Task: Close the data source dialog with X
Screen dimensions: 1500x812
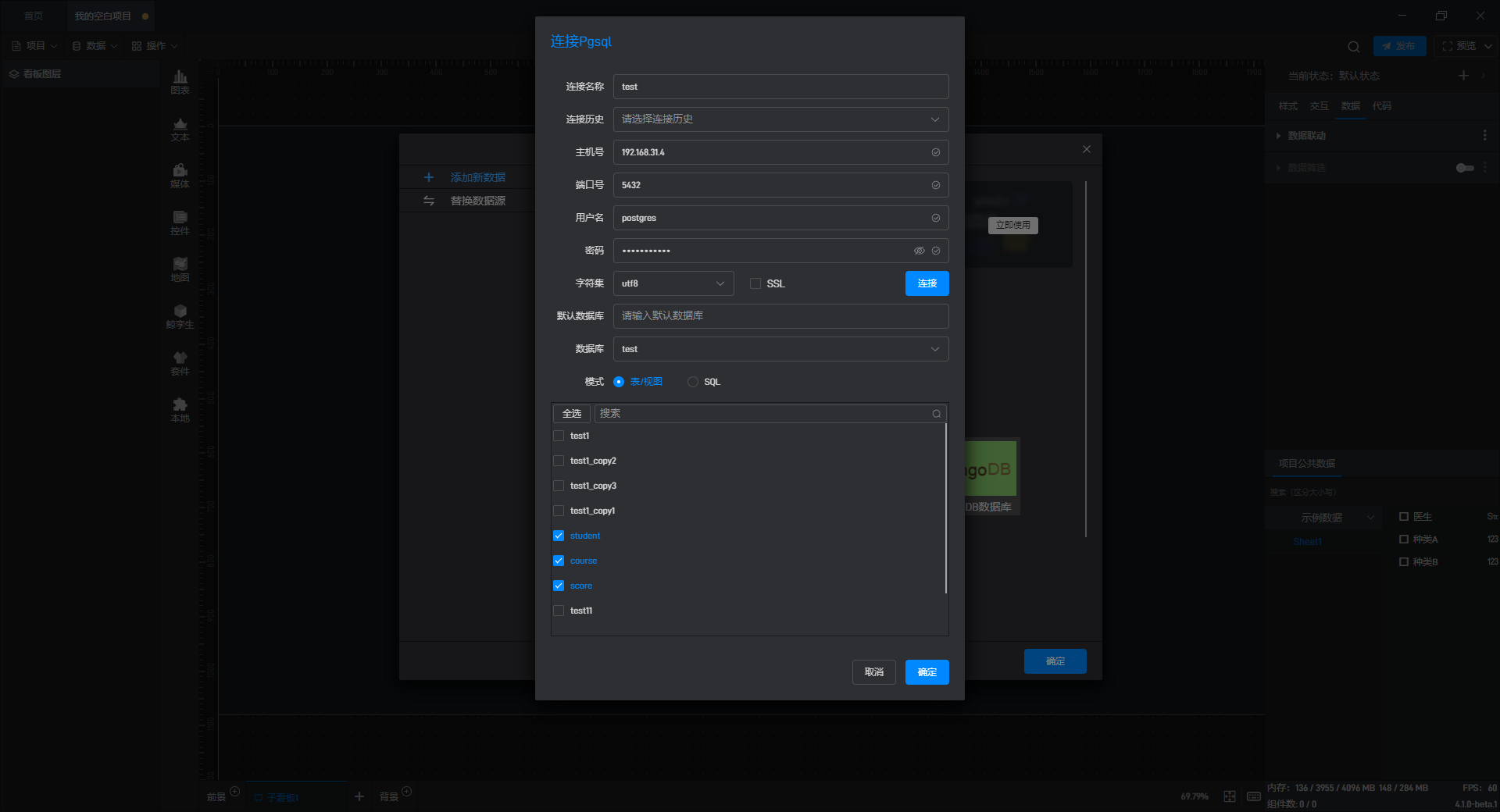Action: tap(1087, 149)
